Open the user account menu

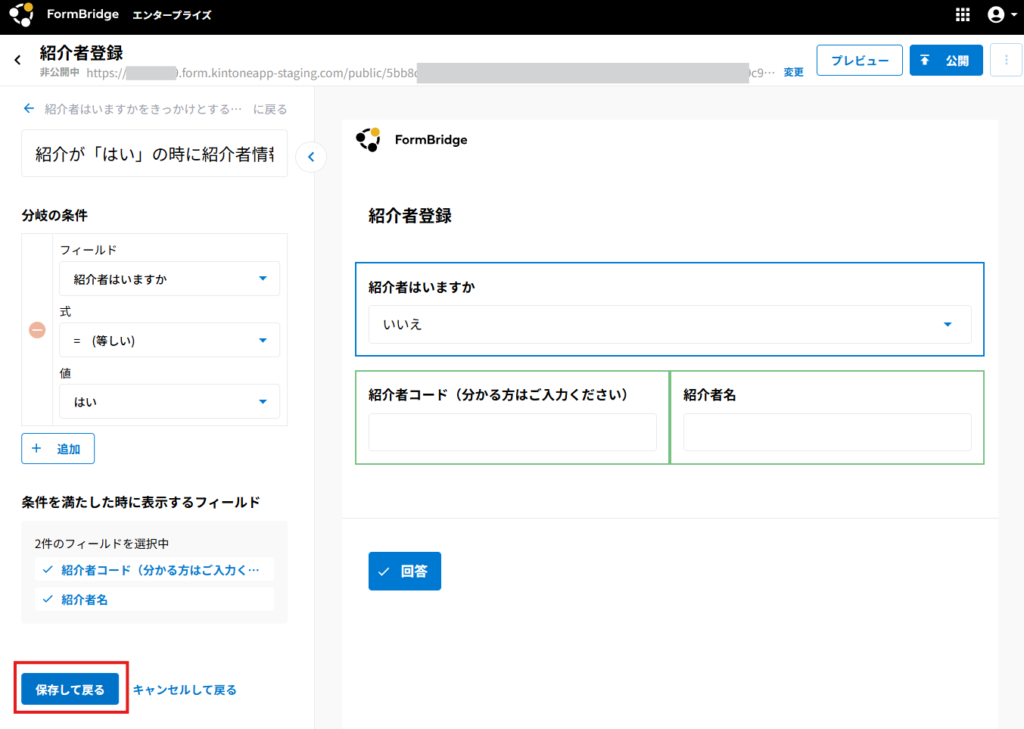coord(995,15)
